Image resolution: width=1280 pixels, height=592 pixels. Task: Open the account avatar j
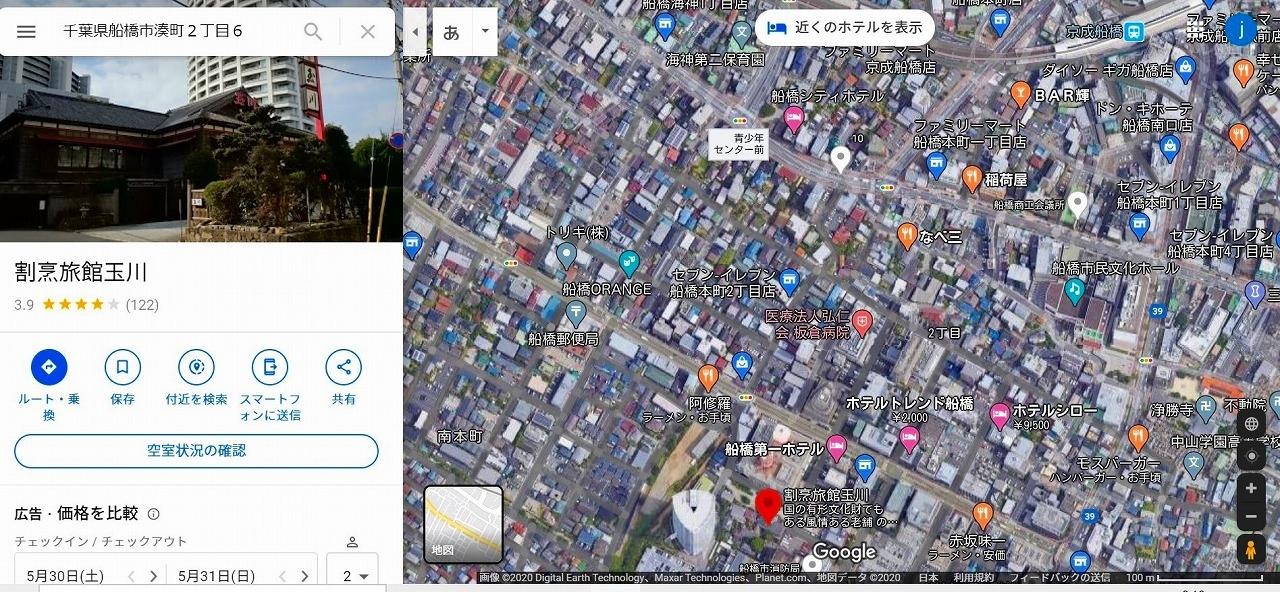[1241, 30]
